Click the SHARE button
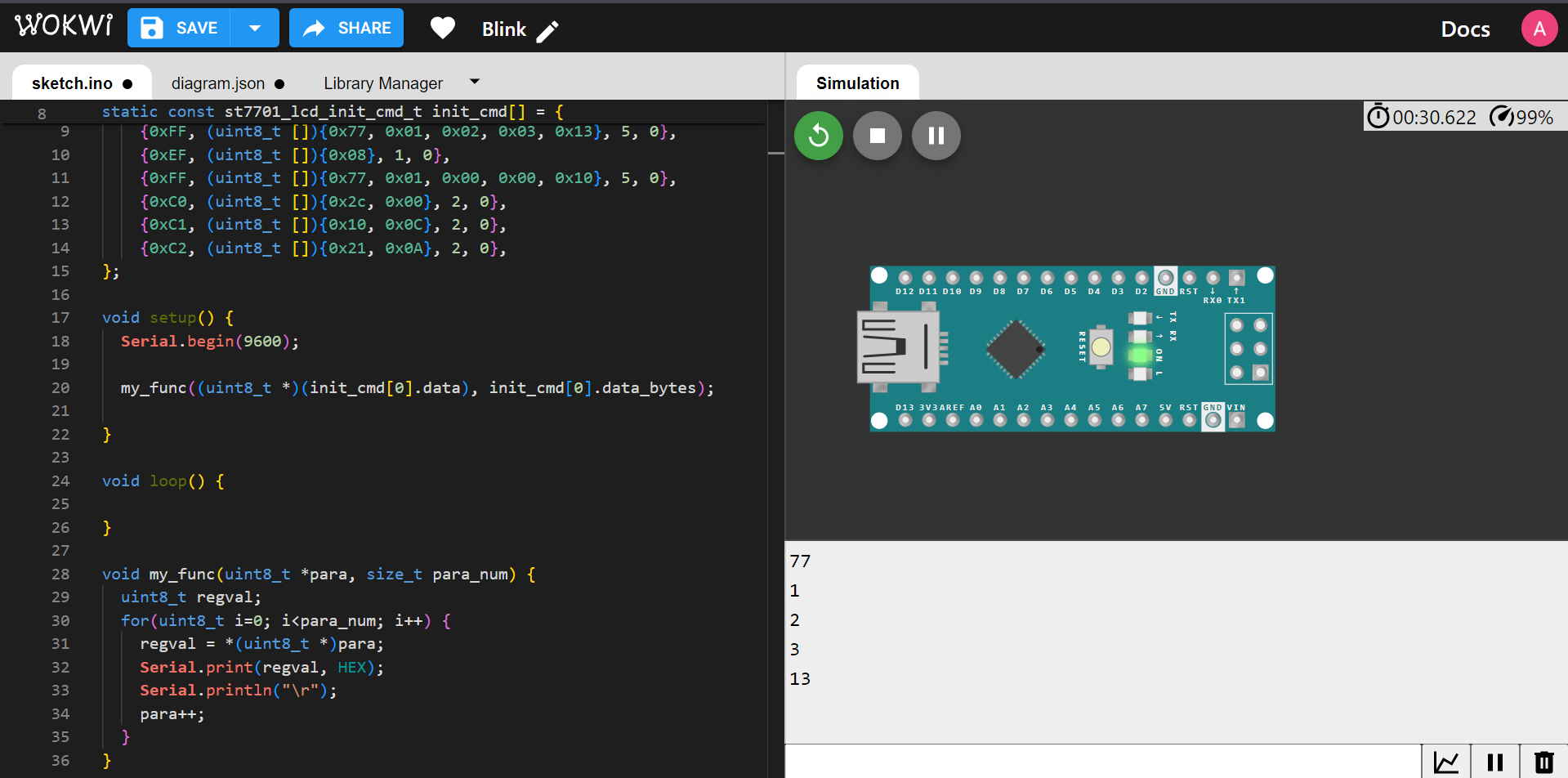 tap(346, 29)
